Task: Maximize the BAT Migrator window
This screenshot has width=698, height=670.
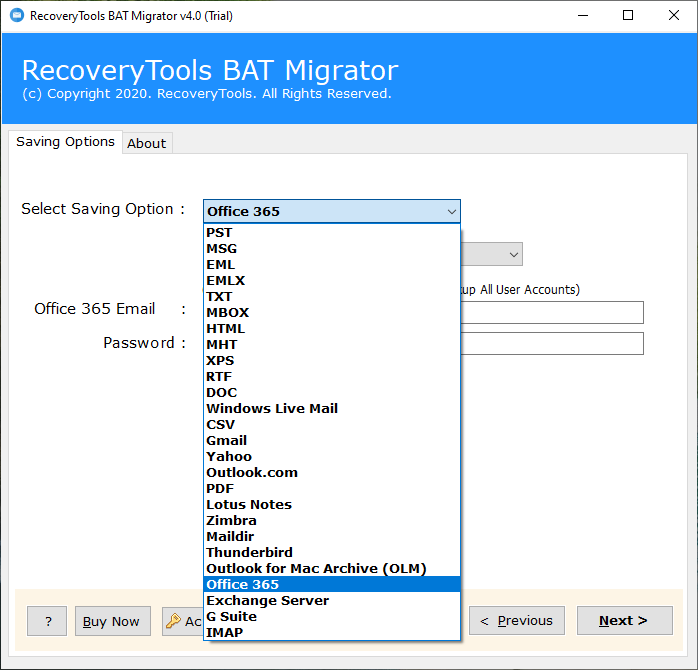Action: point(628,16)
